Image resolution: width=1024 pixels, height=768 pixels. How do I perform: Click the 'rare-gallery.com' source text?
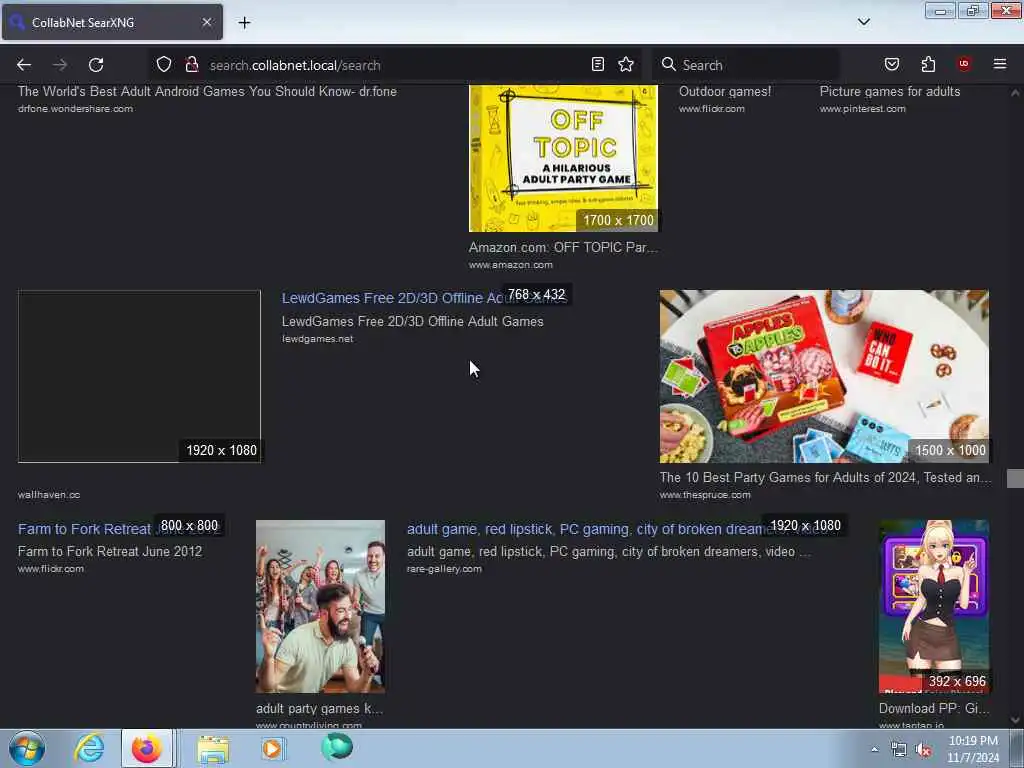444,569
